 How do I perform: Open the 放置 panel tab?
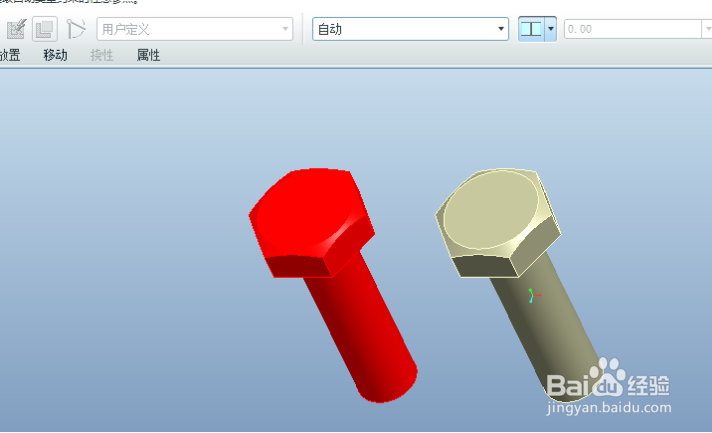(x=9, y=55)
